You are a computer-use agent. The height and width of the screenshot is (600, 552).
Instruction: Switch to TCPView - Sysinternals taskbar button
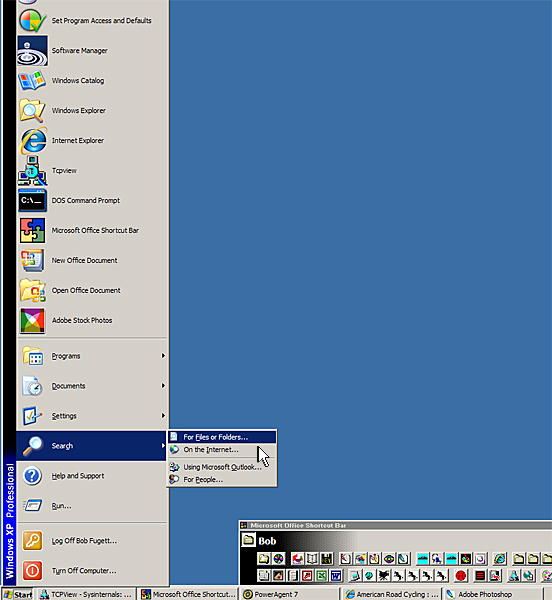(86, 594)
